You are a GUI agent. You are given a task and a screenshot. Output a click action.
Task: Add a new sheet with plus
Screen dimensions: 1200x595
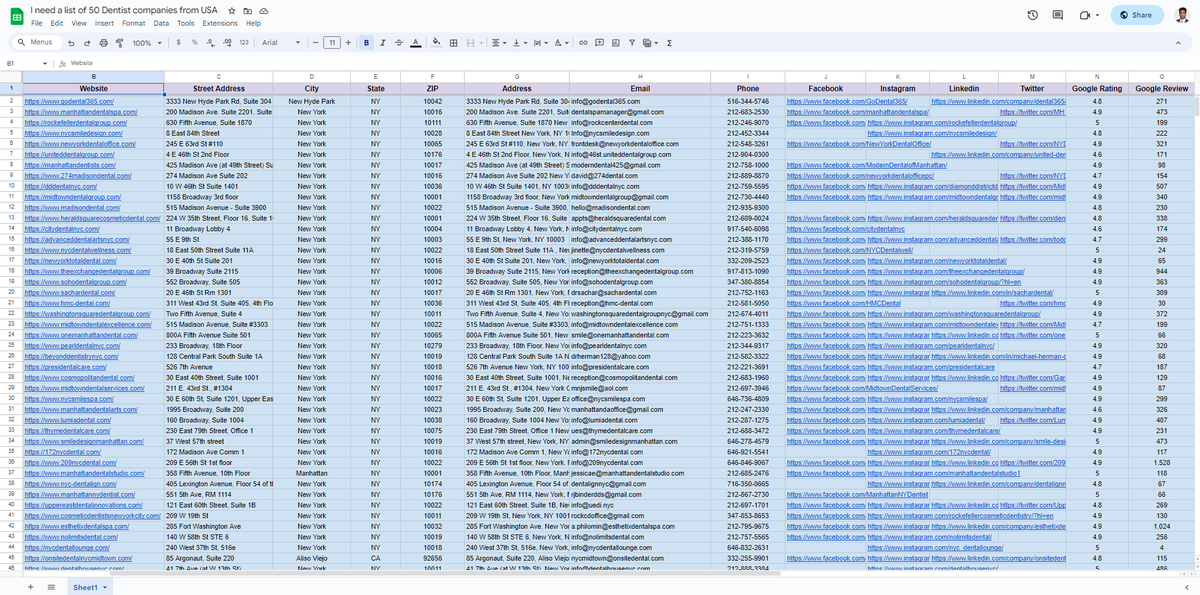point(30,587)
